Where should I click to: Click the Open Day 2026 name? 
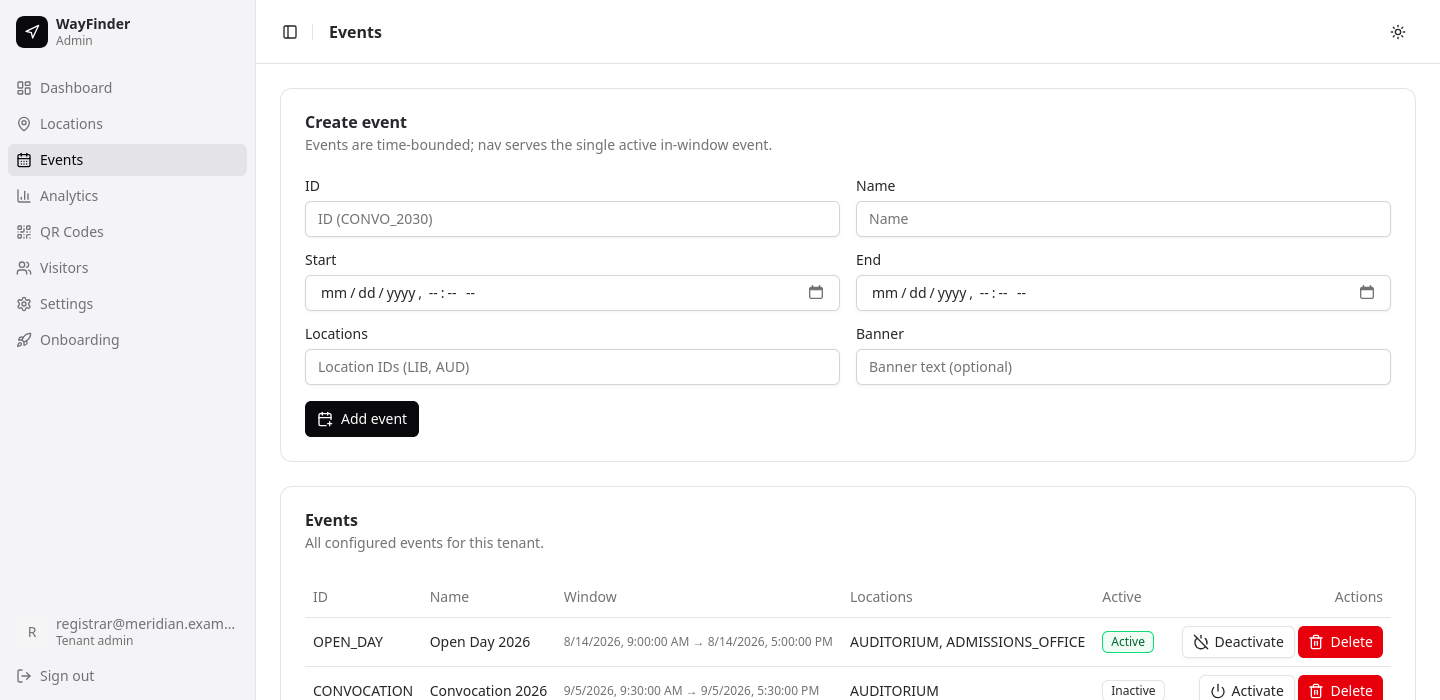pos(480,642)
